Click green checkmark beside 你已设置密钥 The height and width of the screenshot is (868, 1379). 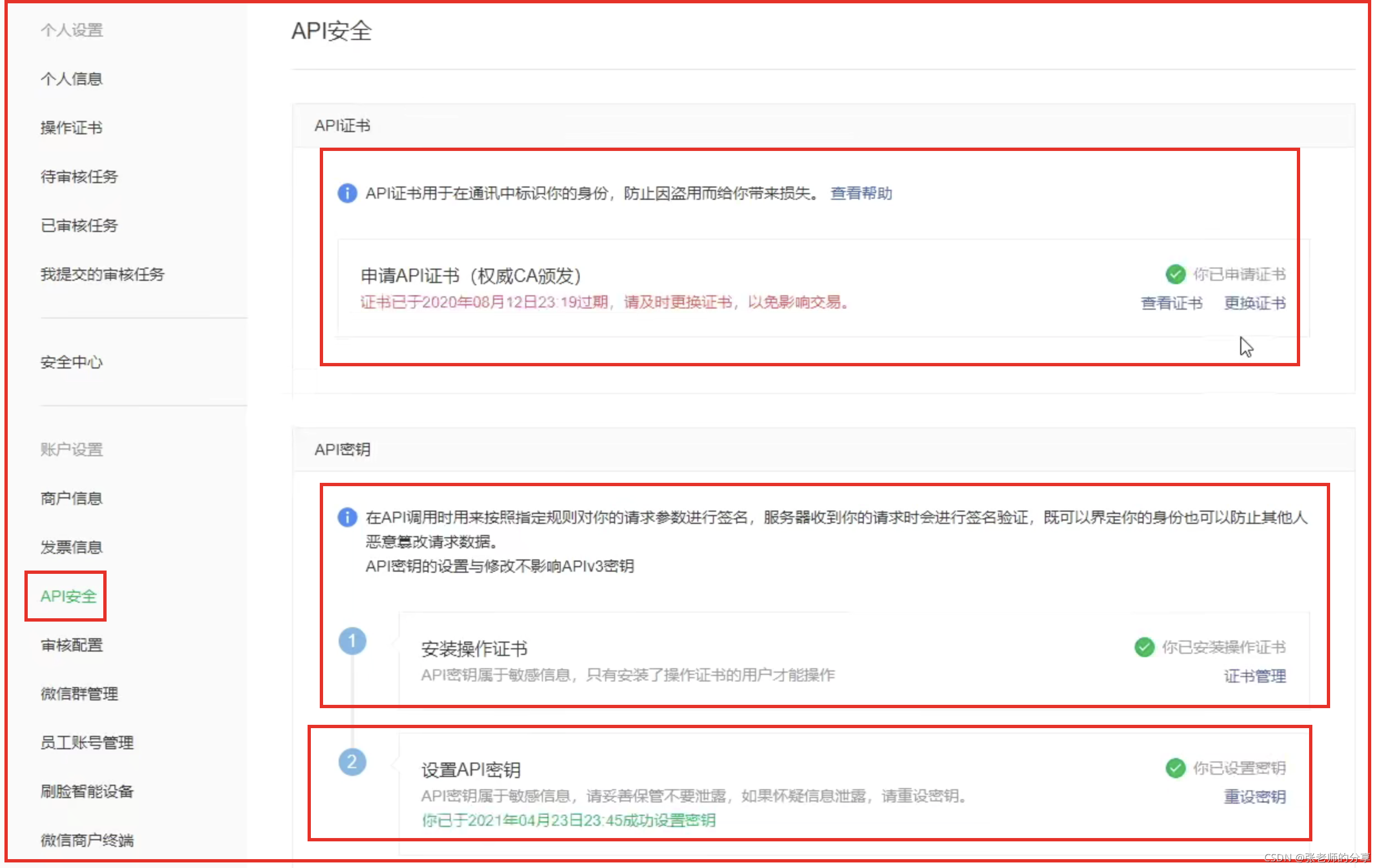1175,768
